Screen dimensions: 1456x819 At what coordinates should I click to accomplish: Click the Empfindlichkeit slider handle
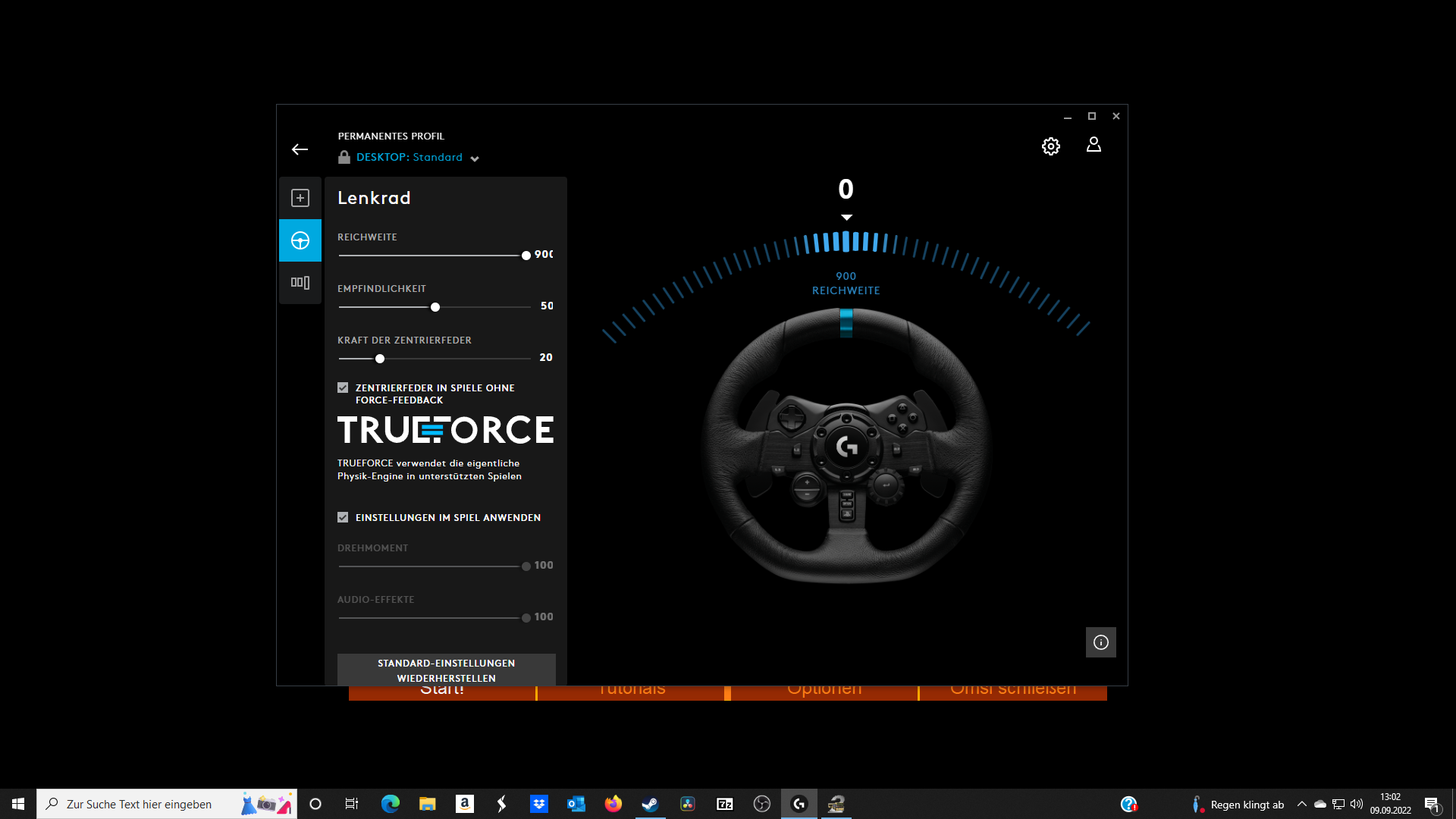435,307
